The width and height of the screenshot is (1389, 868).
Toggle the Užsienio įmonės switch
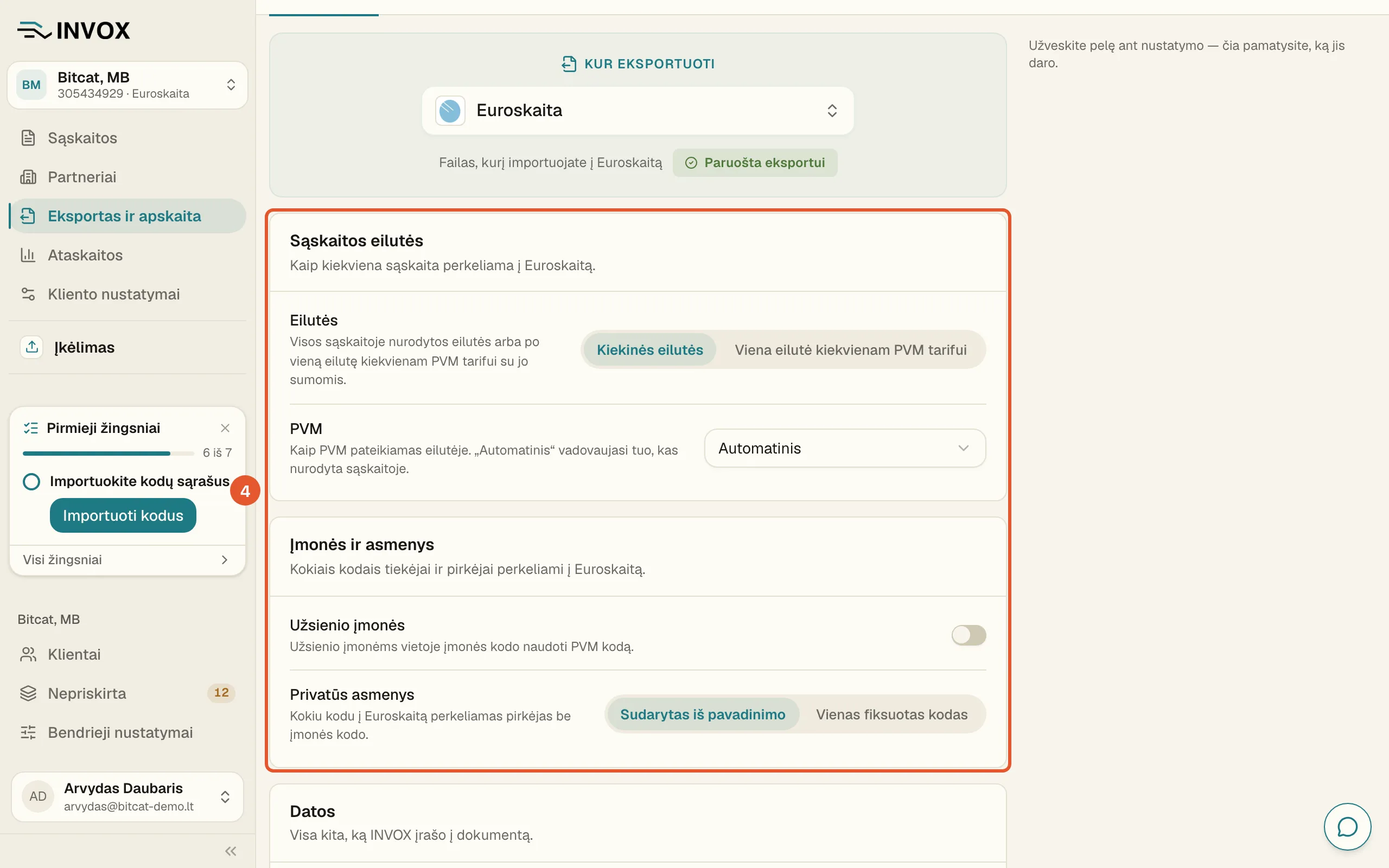[x=969, y=635]
